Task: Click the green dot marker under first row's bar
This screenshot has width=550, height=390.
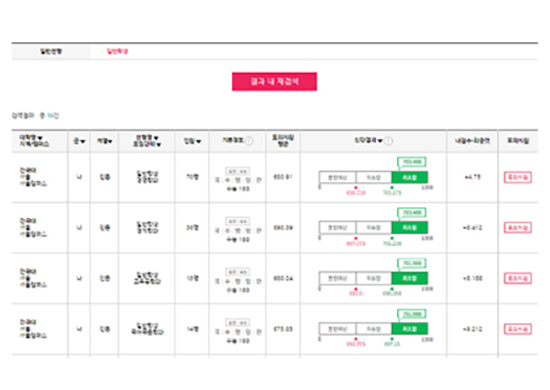Action: click(x=392, y=188)
